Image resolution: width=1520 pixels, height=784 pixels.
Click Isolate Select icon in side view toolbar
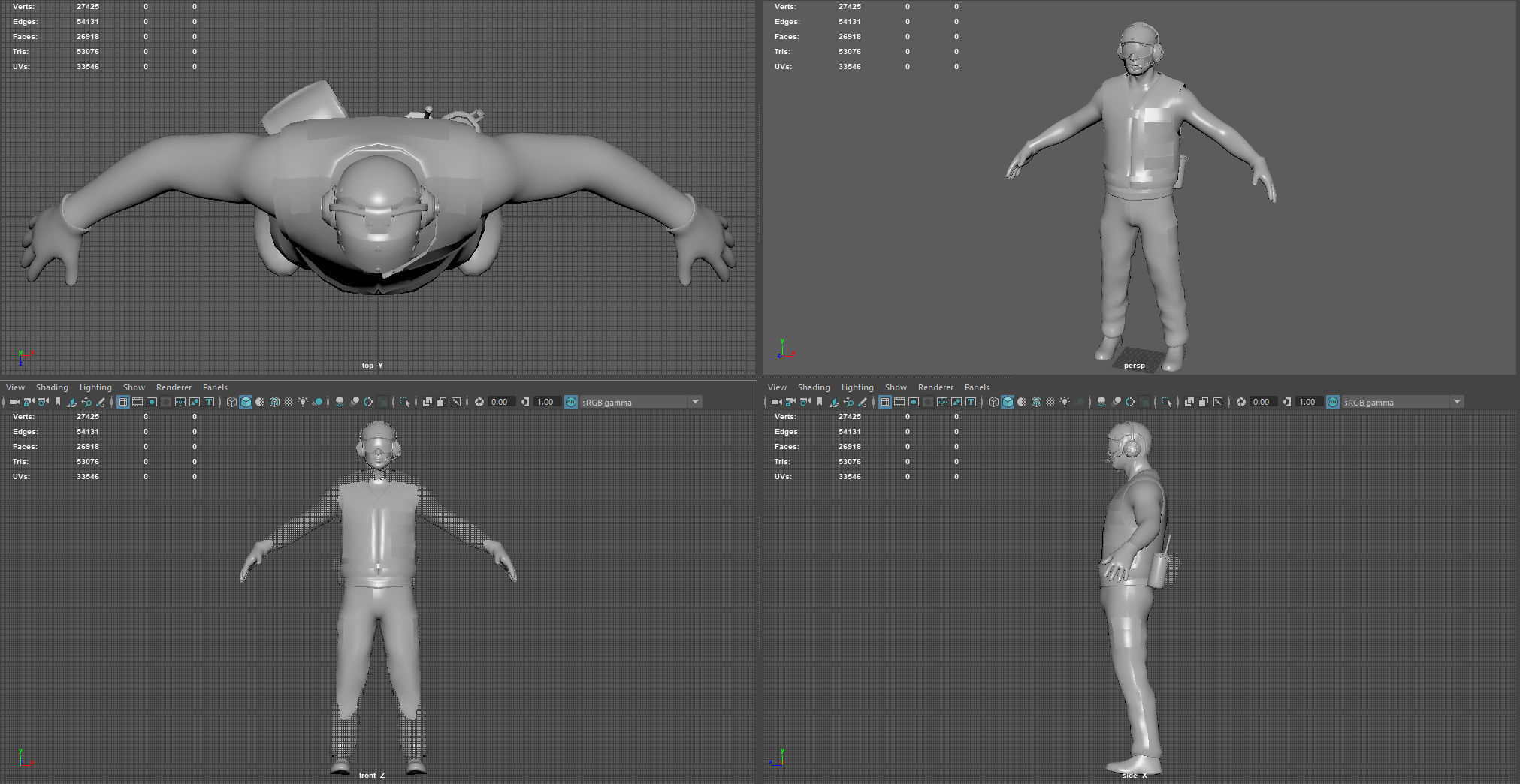coord(1167,402)
